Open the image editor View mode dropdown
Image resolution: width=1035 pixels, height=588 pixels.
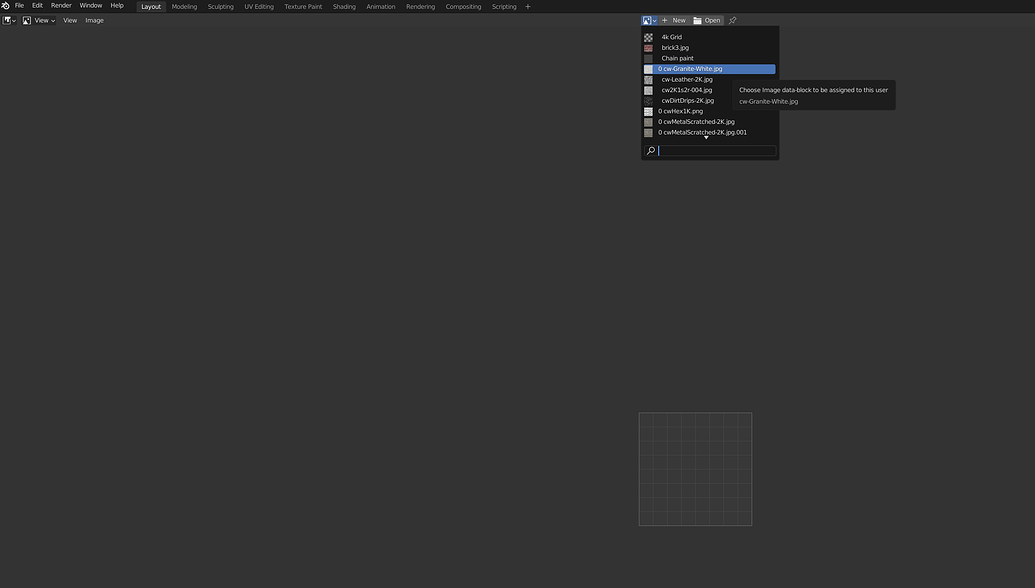click(x=39, y=20)
